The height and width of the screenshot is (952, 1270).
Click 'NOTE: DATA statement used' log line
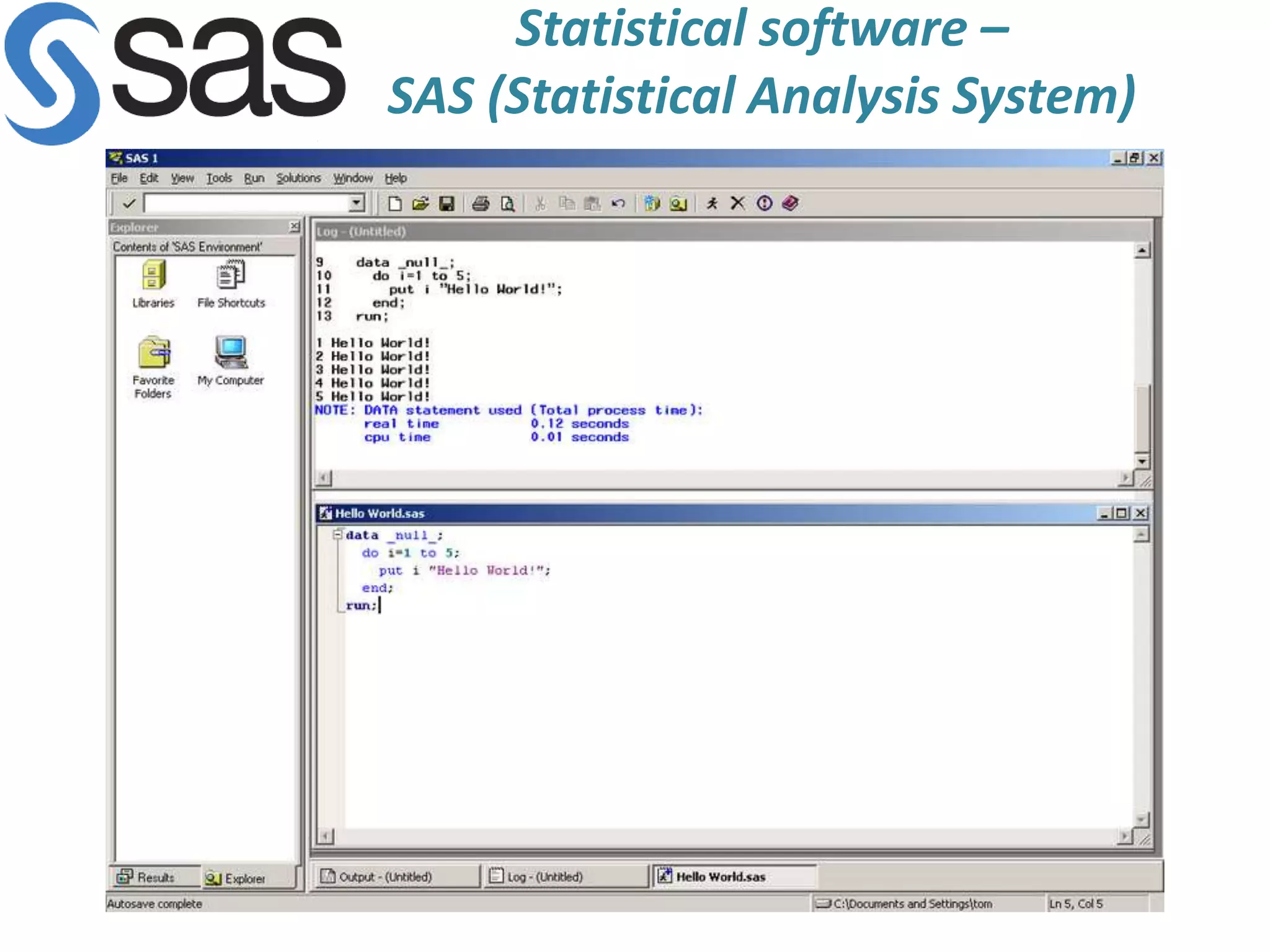point(509,410)
